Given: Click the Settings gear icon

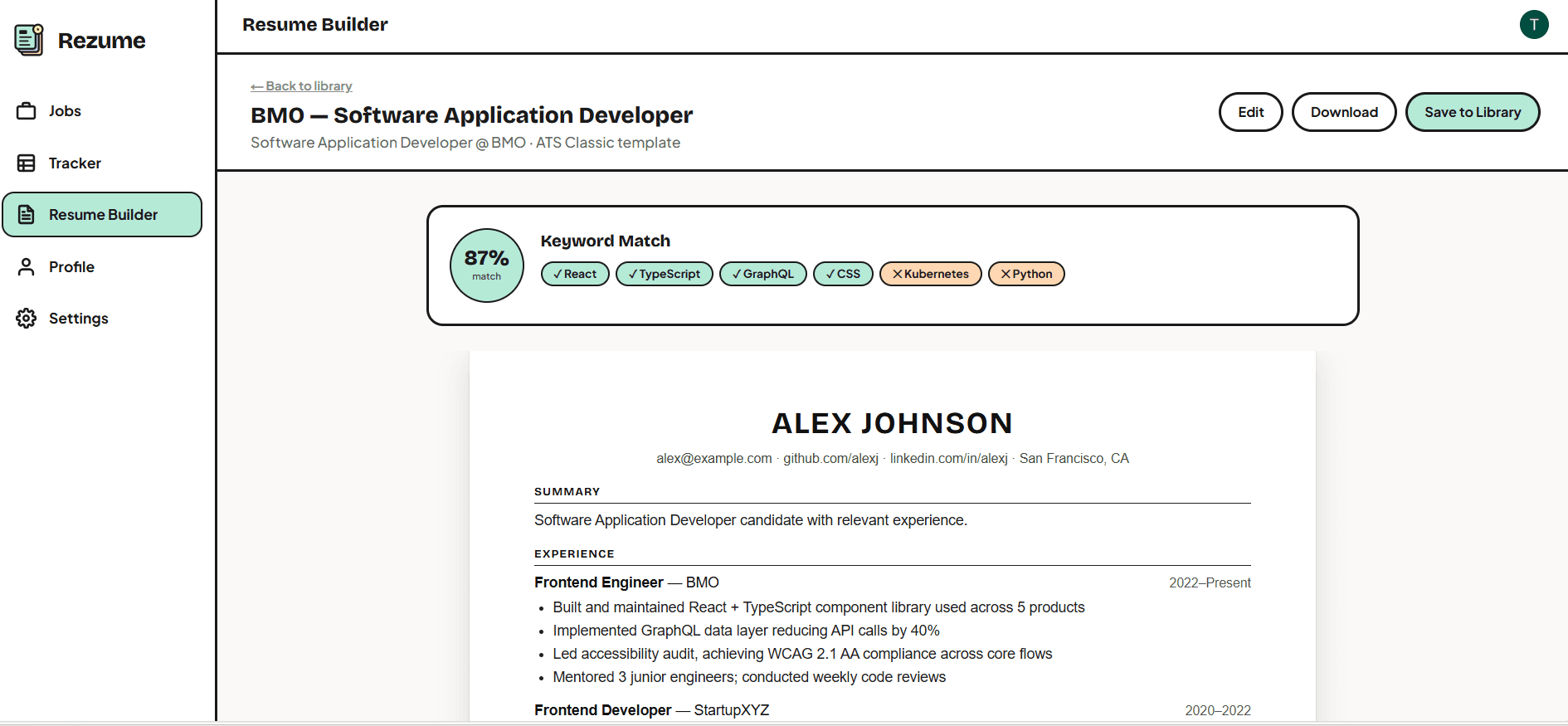Looking at the screenshot, I should (27, 319).
